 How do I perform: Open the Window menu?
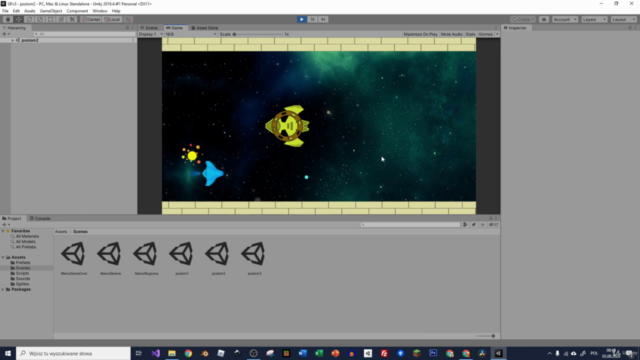point(100,11)
